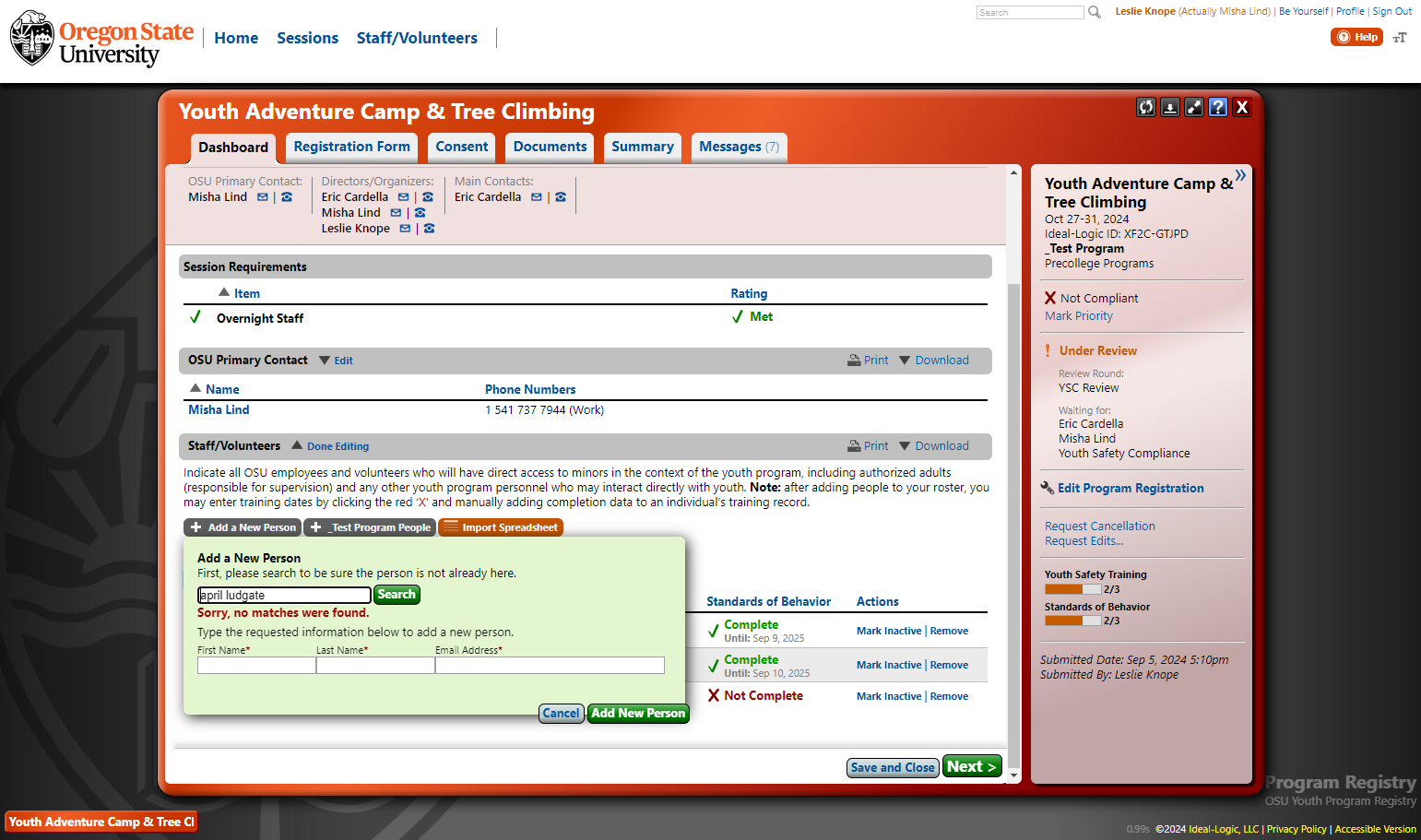Email director Leslie Knope via envelope icon

point(405,229)
